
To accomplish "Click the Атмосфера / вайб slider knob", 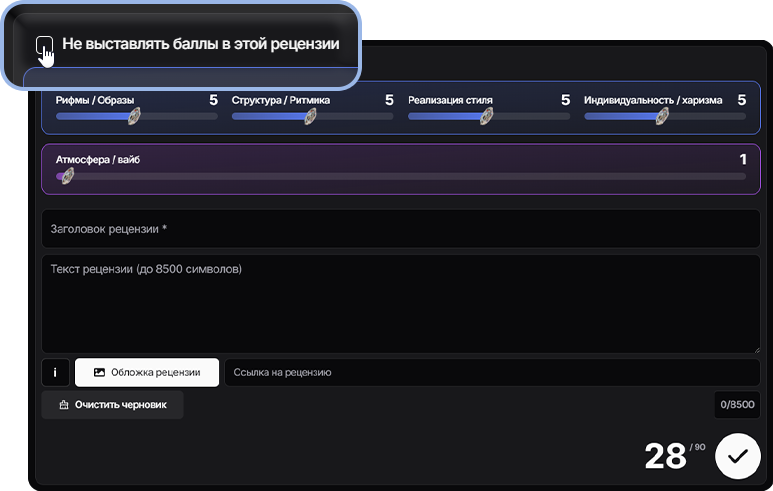I will coord(66,176).
